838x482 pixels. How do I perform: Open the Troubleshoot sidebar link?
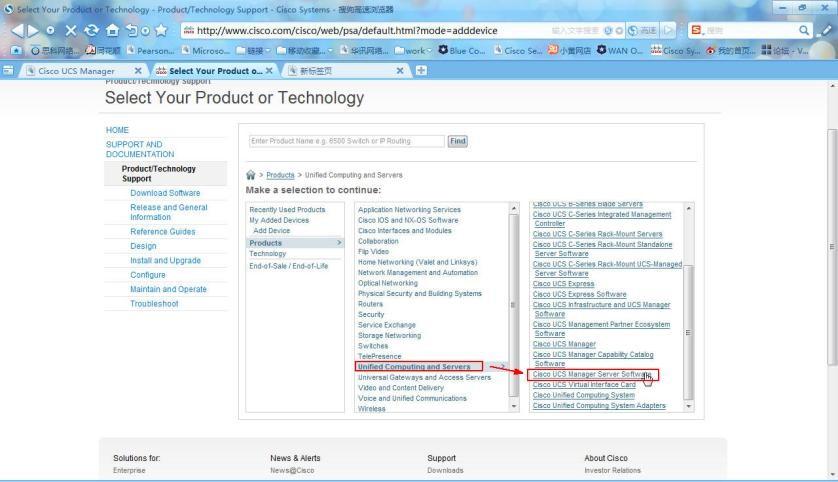click(154, 304)
